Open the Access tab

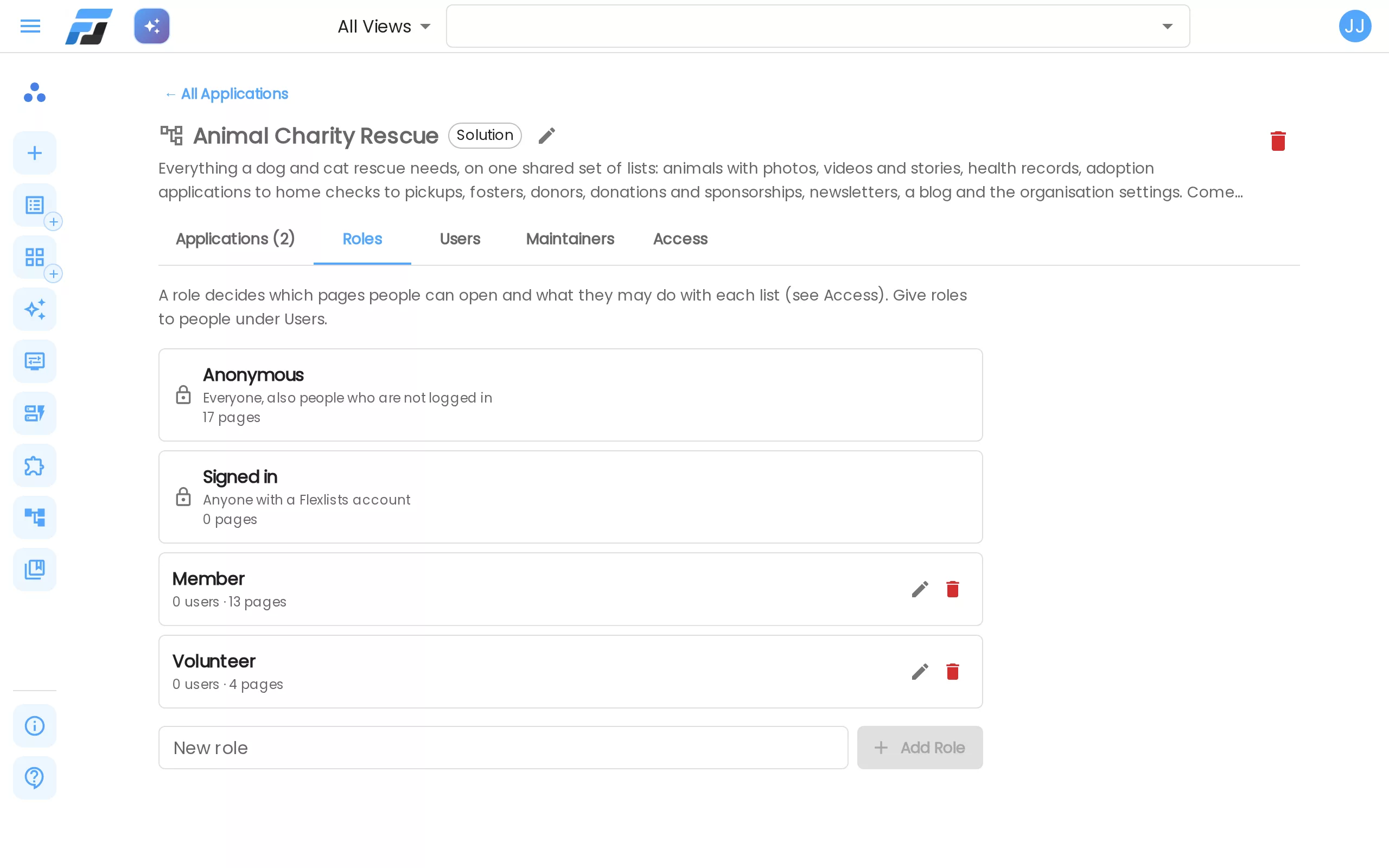pyautogui.click(x=680, y=239)
